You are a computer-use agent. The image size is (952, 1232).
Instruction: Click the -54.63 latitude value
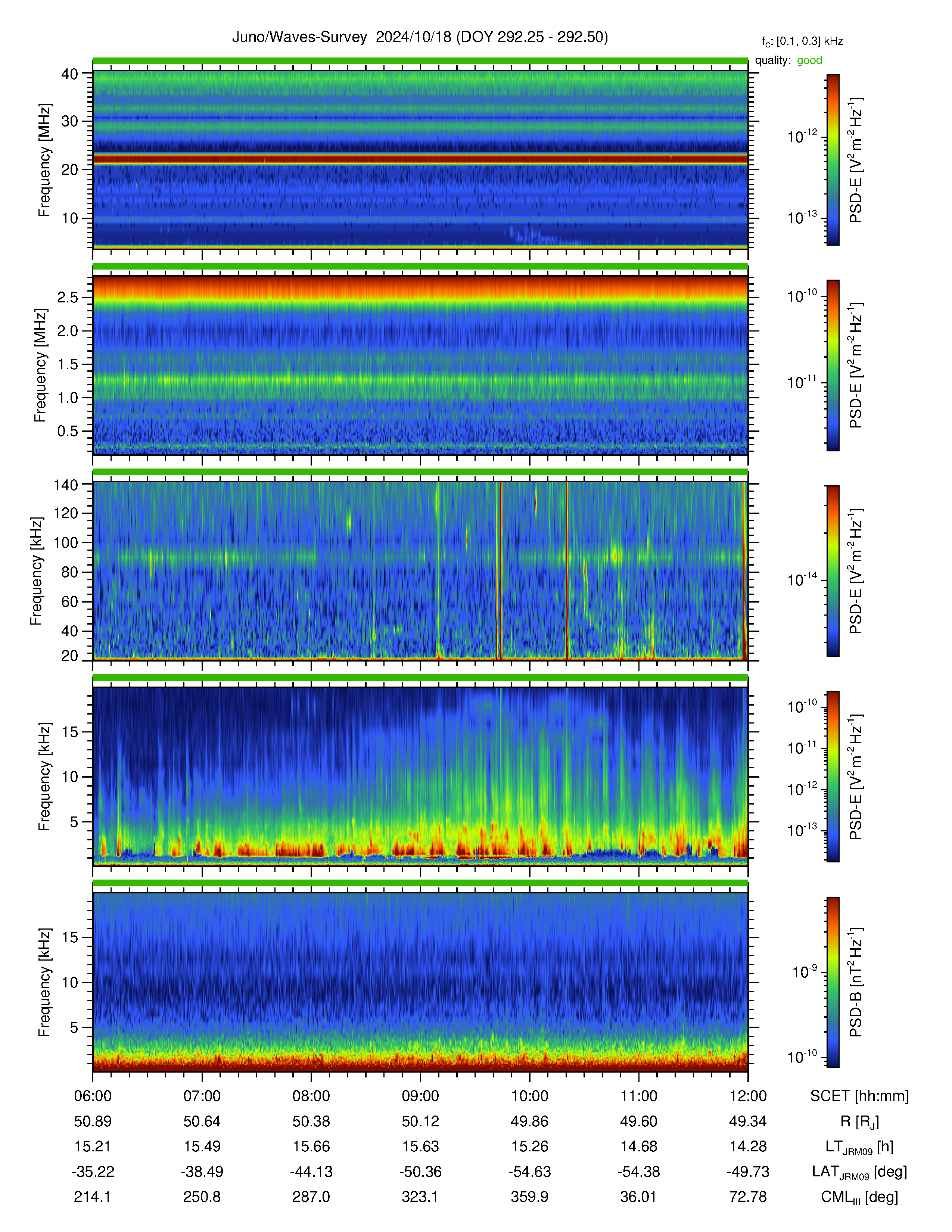pyautogui.click(x=530, y=1172)
